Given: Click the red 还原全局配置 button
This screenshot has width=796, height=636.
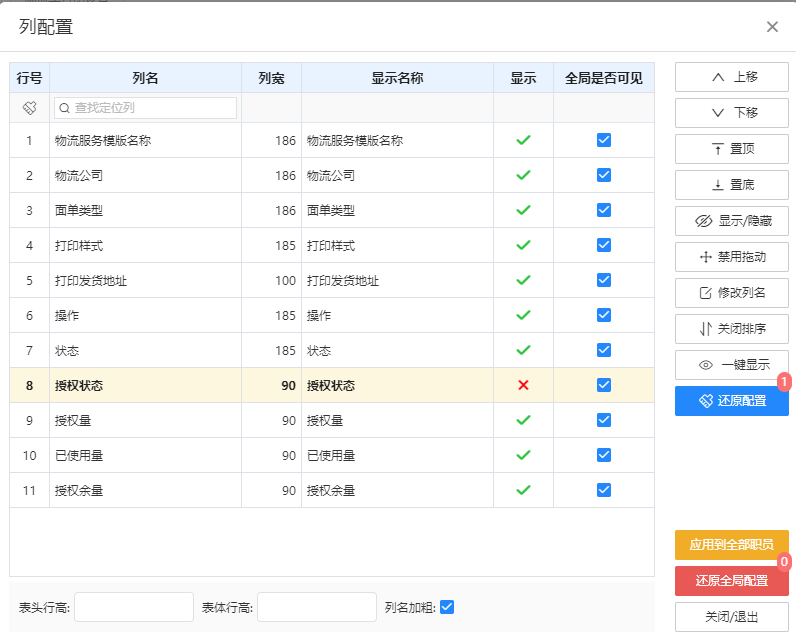Looking at the screenshot, I should [732, 581].
